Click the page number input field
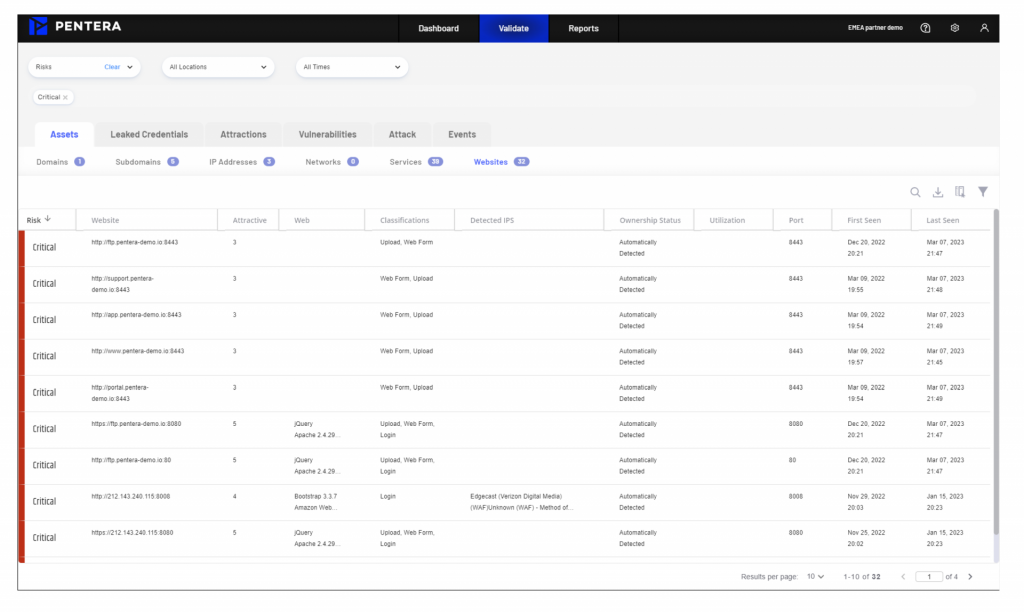The width and height of the screenshot is (1024, 612). pos(930,577)
